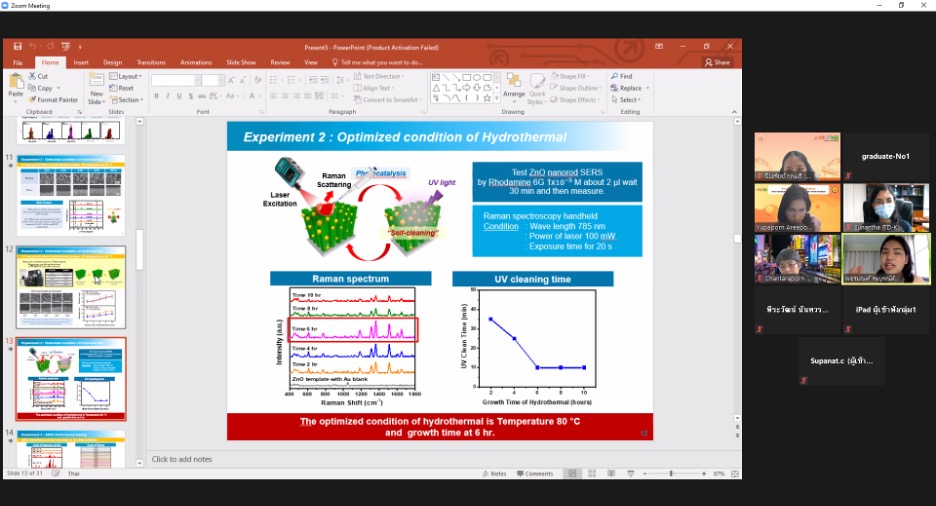Viewport: 936px width, 506px height.
Task: Switch to Reading View icon in status bar
Action: click(x=611, y=473)
